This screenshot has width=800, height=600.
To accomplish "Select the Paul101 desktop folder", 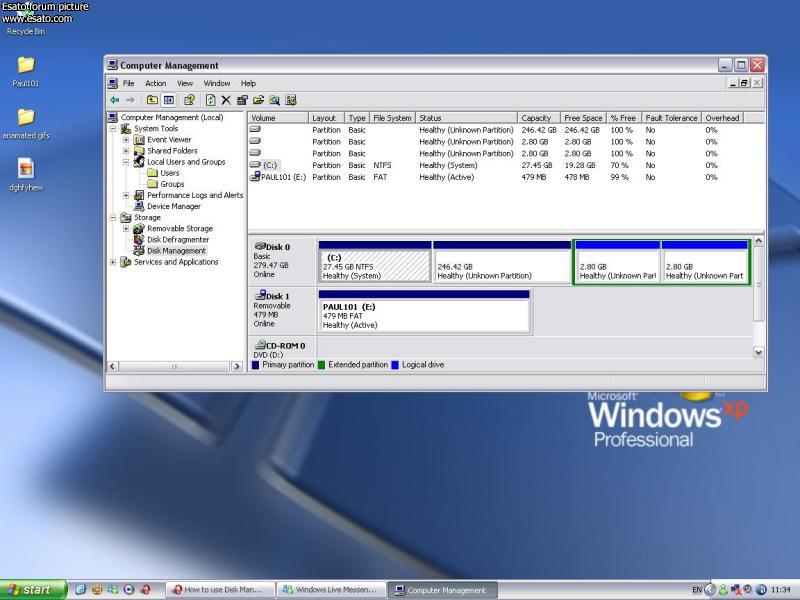I will tap(26, 71).
